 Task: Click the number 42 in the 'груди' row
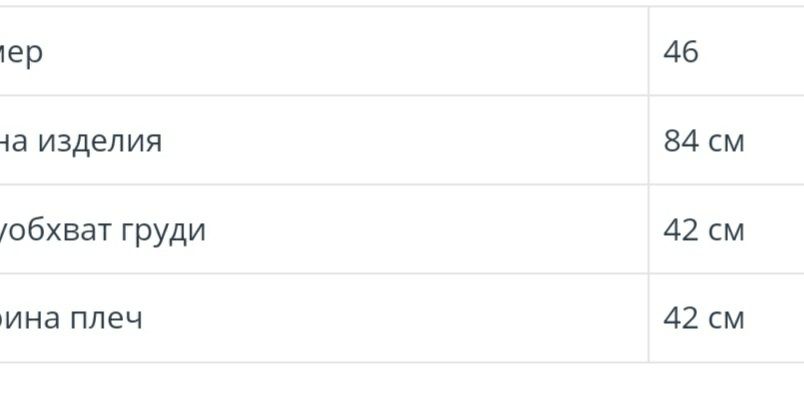(680, 230)
